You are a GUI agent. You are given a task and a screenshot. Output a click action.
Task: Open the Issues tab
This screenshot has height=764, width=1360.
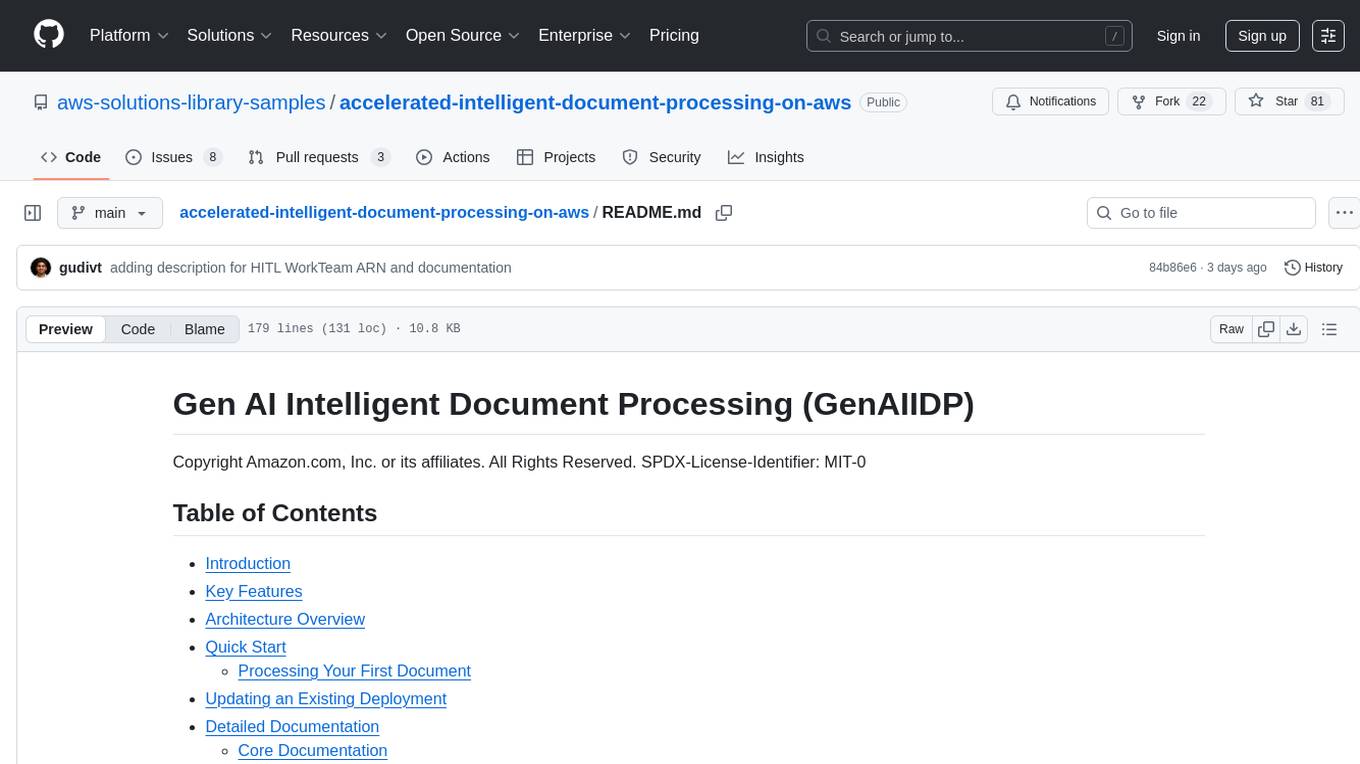[x=173, y=157]
